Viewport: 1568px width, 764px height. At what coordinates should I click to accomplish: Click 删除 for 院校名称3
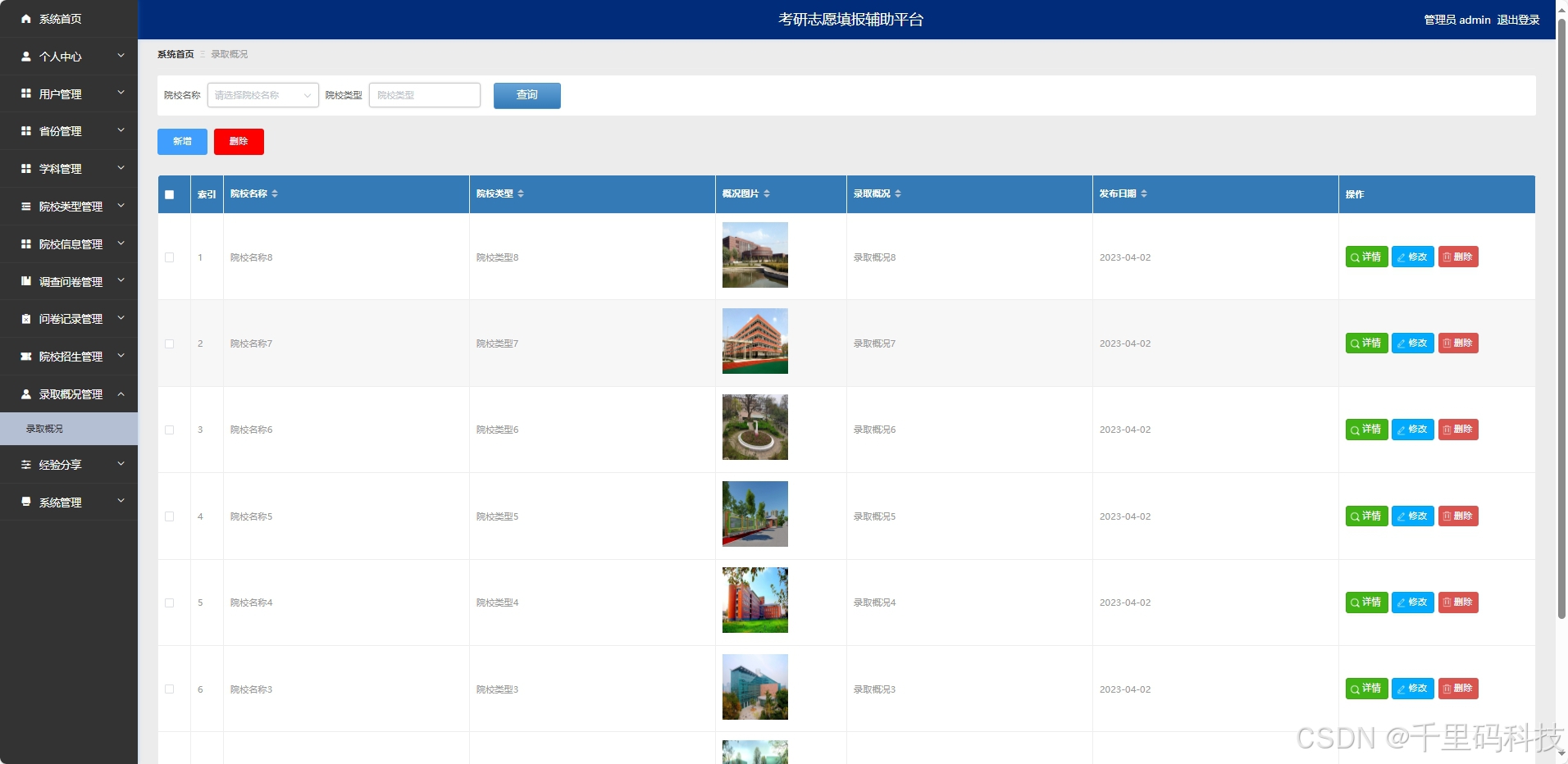point(1458,688)
